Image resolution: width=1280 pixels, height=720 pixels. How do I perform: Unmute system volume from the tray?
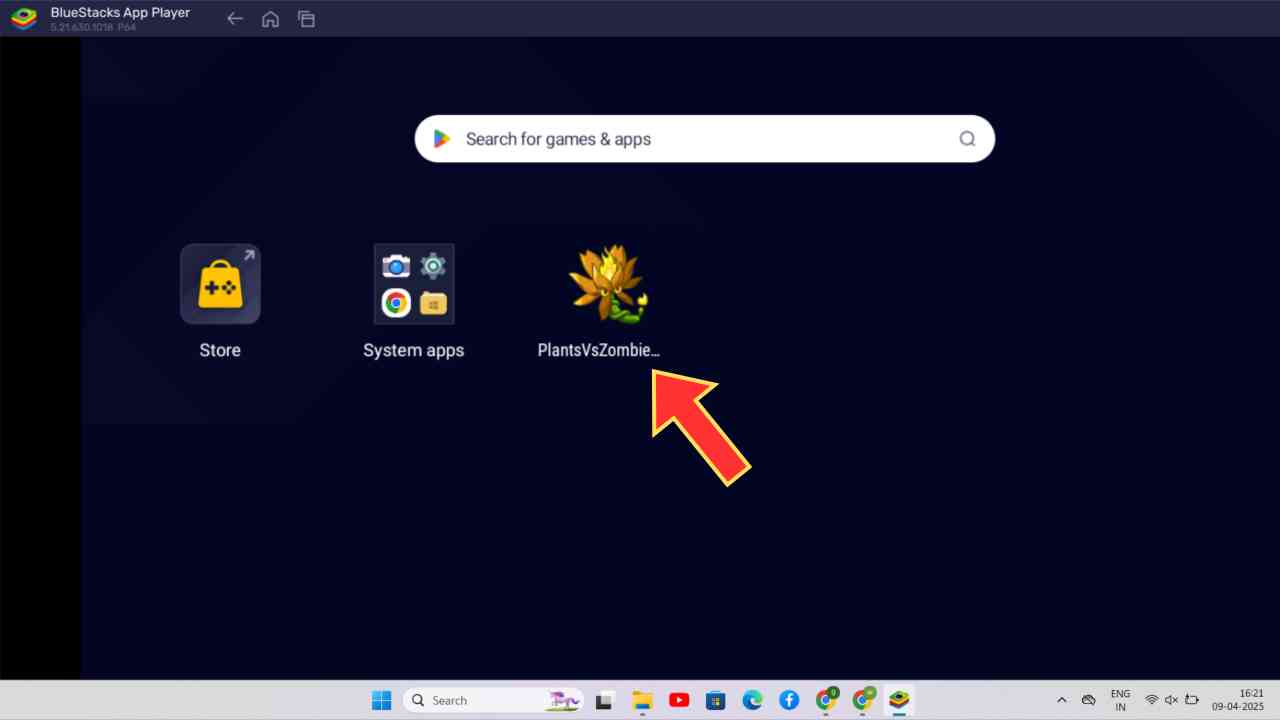pos(1171,700)
